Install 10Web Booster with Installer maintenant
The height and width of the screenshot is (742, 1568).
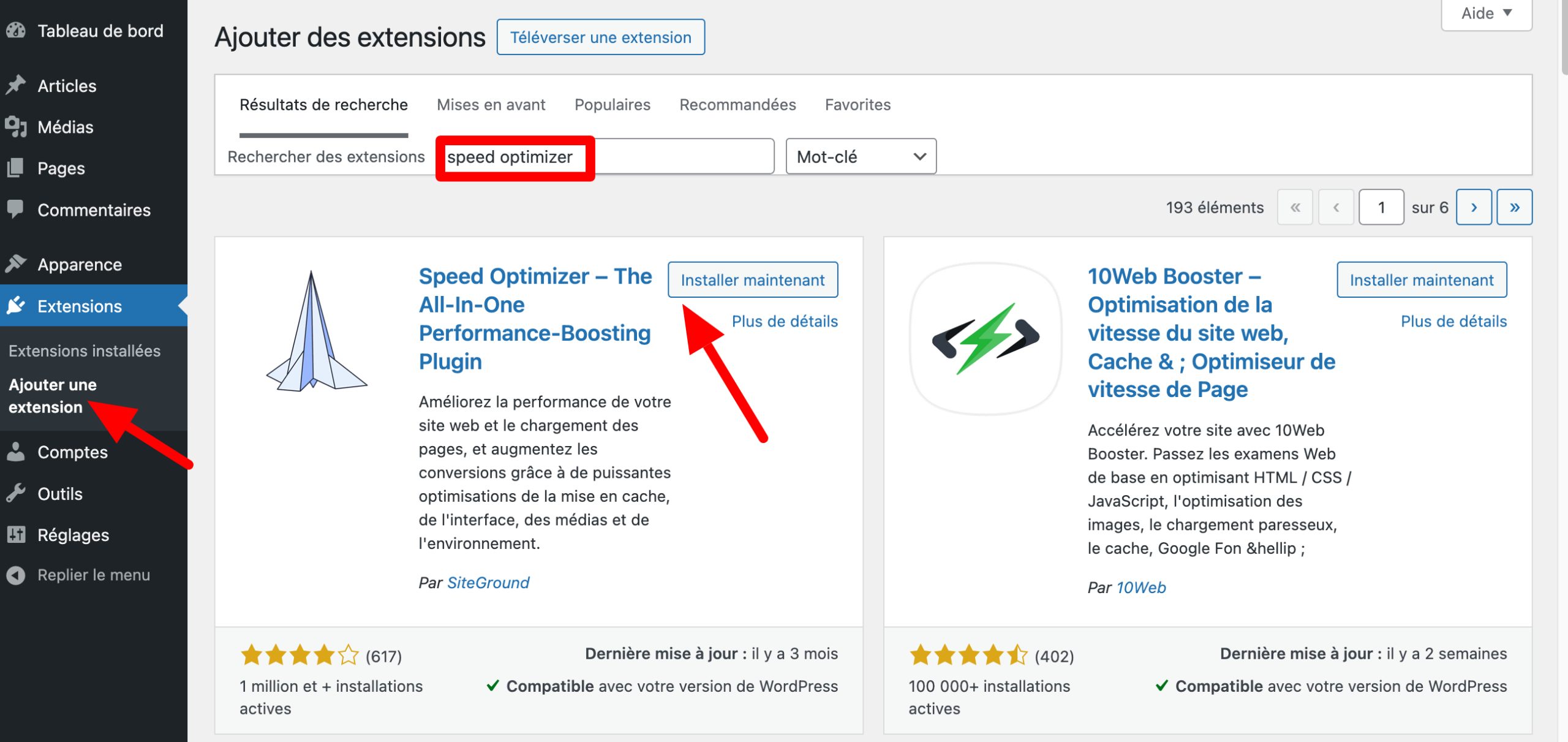(1422, 280)
